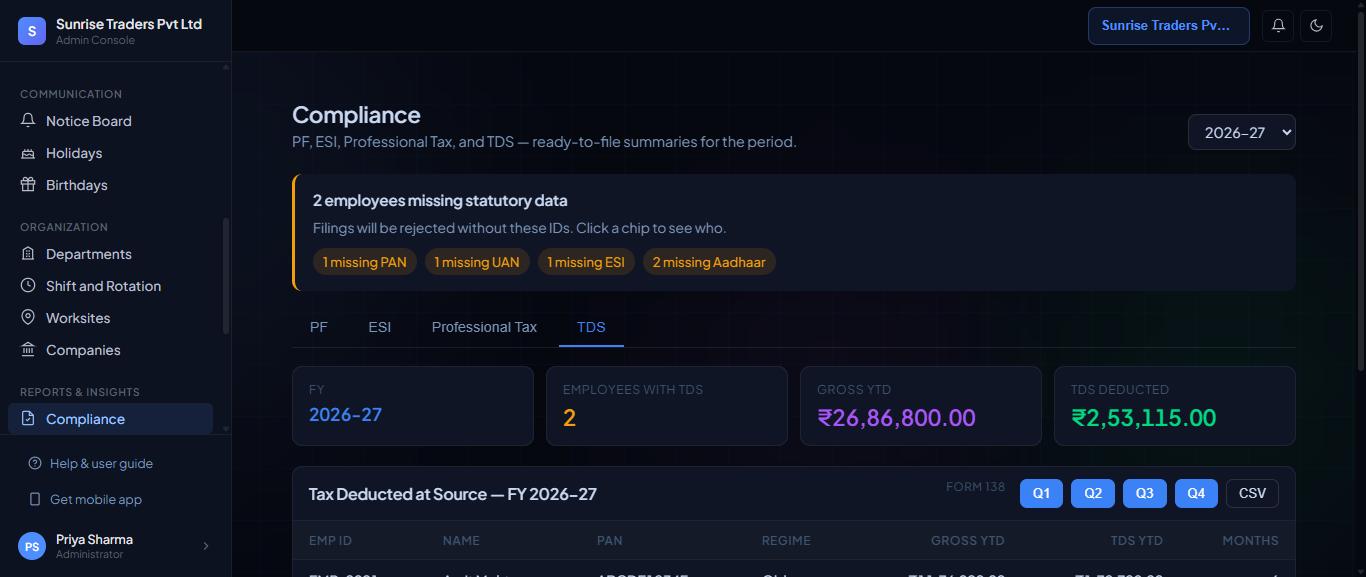Select the Q4 quarter button

tap(1196, 493)
